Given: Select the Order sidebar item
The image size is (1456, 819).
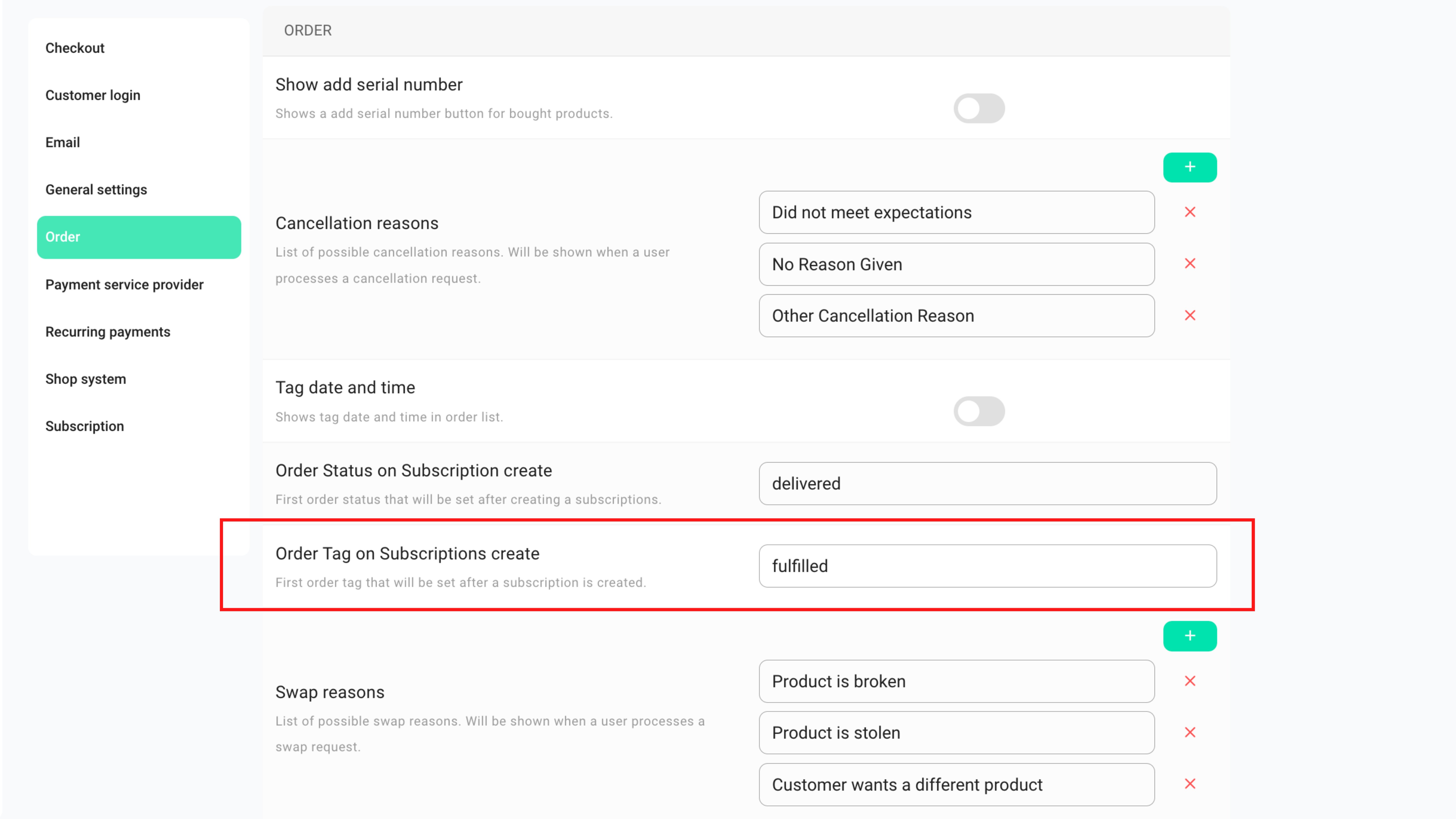Looking at the screenshot, I should [139, 237].
